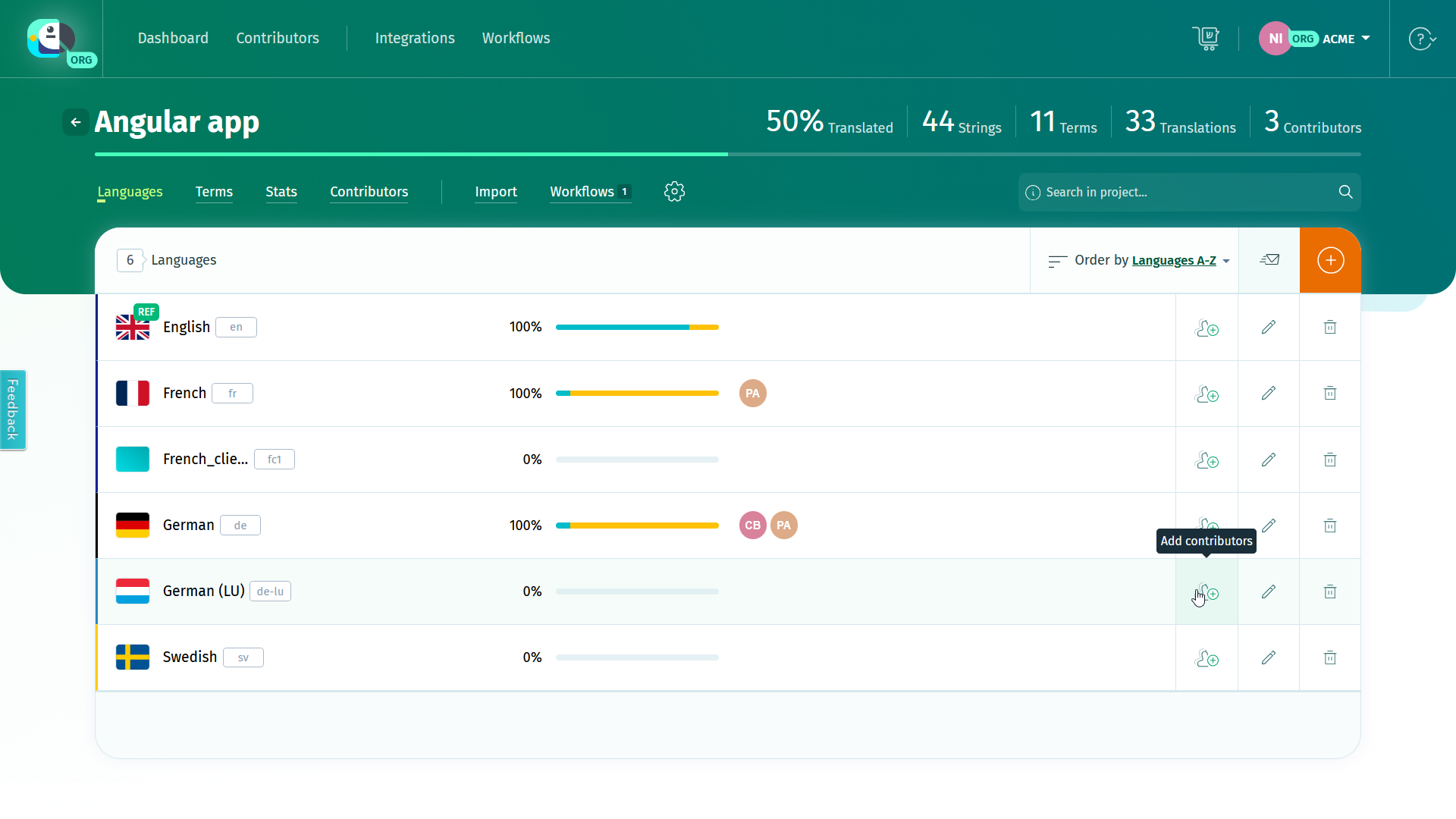1456x819 pixels.
Task: Click the CB contributor avatar on German
Action: 752,525
